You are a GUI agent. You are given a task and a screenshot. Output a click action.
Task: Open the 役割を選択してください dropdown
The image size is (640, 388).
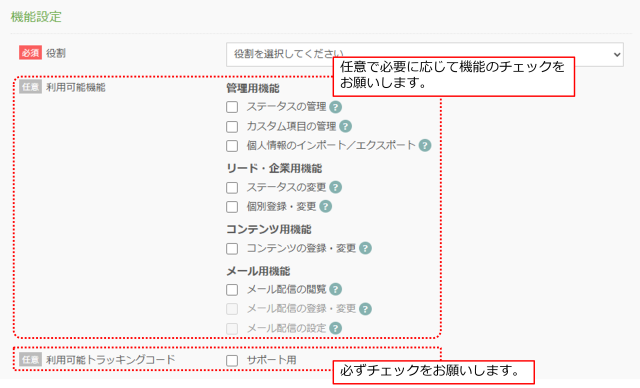[x=425, y=54]
